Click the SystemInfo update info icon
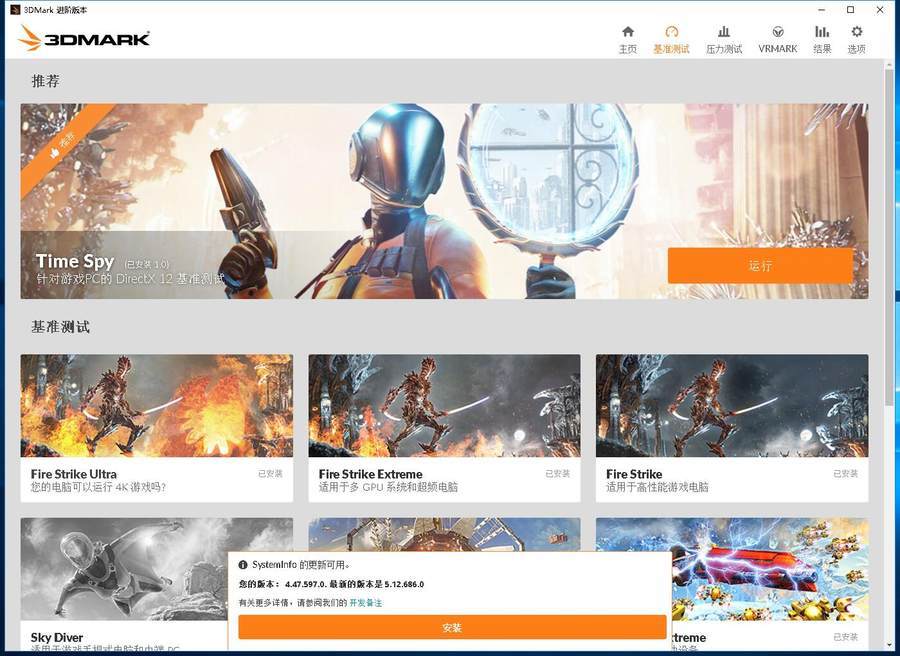900x656 pixels. pyautogui.click(x=243, y=565)
